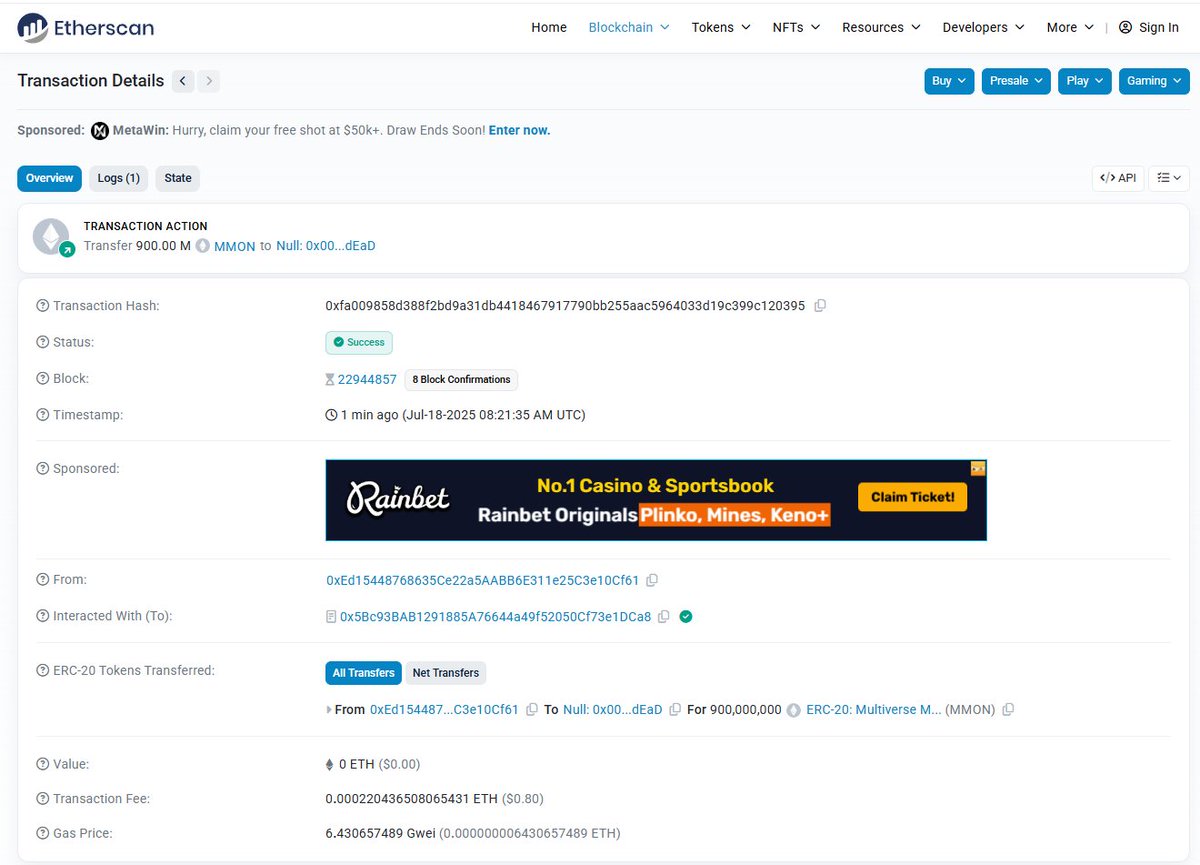Click Sign In
Viewport: 1200px width, 865px height.
(x=1148, y=28)
